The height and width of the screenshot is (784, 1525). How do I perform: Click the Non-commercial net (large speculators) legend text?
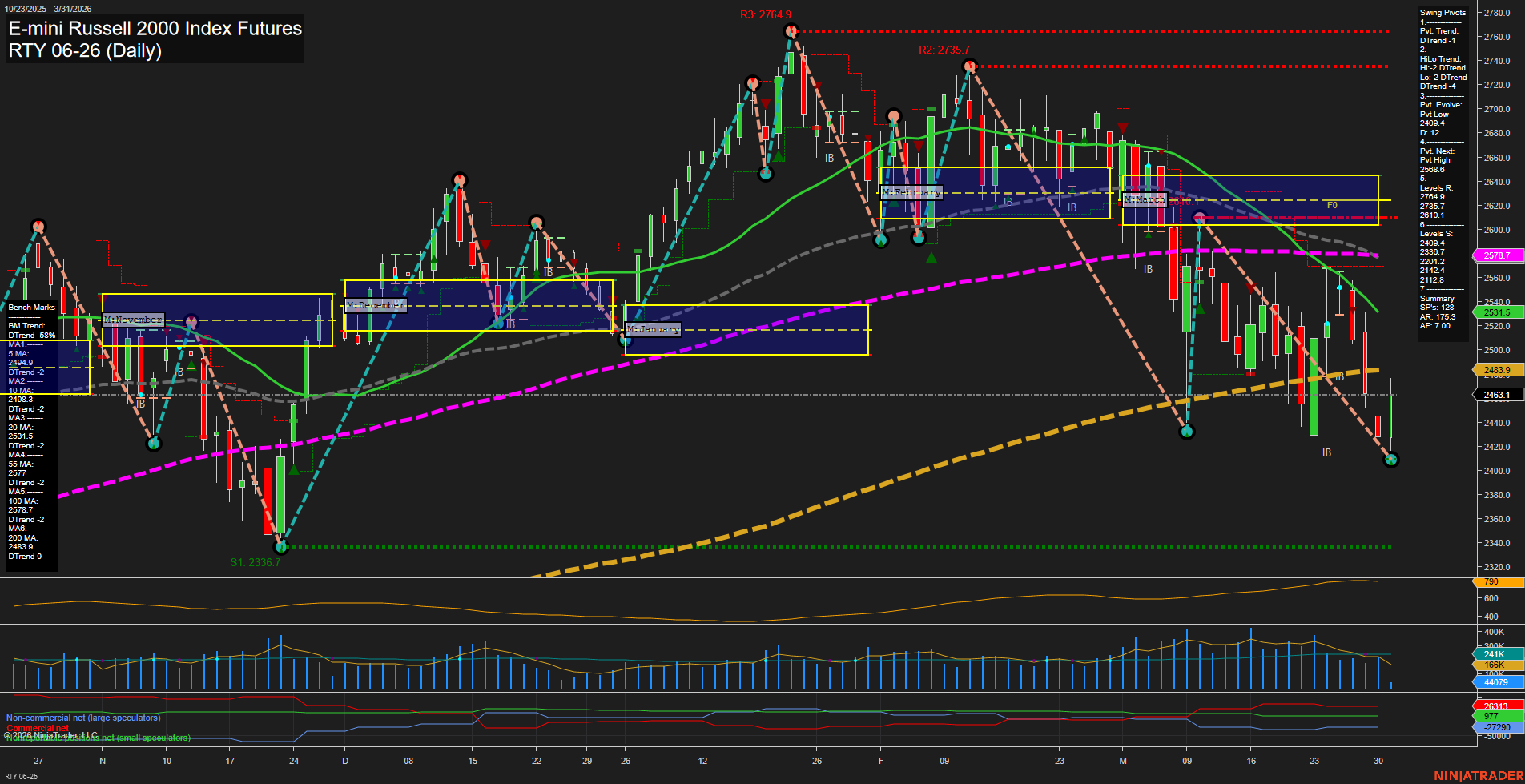coord(82,718)
